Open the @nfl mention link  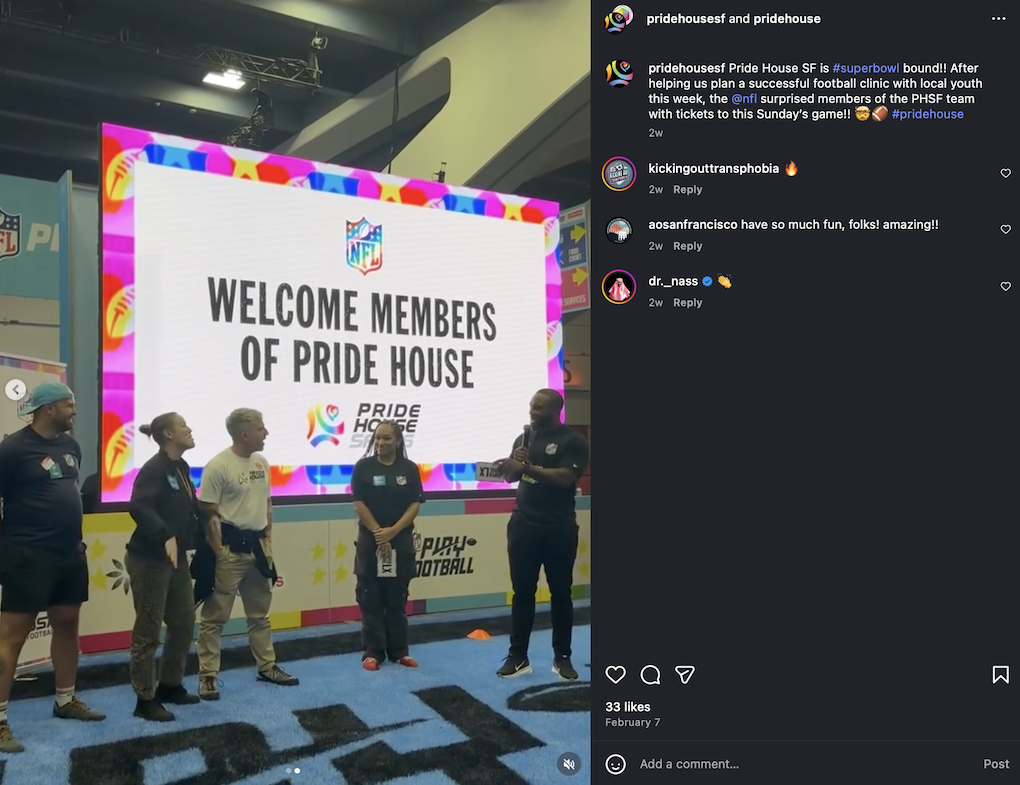[x=744, y=98]
